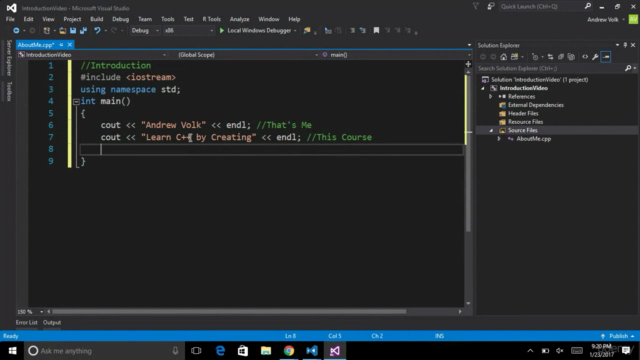Click the feedback icon beside Quick Launch
Image resolution: width=640 pixels, height=360 pixels.
(491, 6)
